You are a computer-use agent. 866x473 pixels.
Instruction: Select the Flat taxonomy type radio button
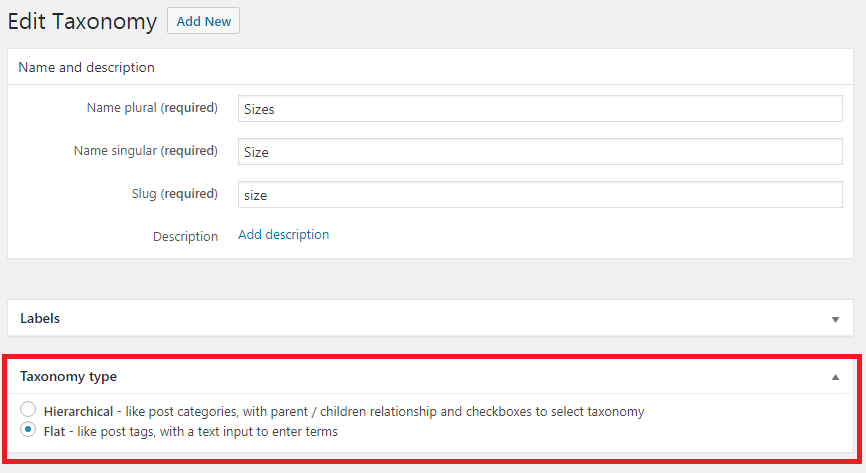click(x=28, y=429)
